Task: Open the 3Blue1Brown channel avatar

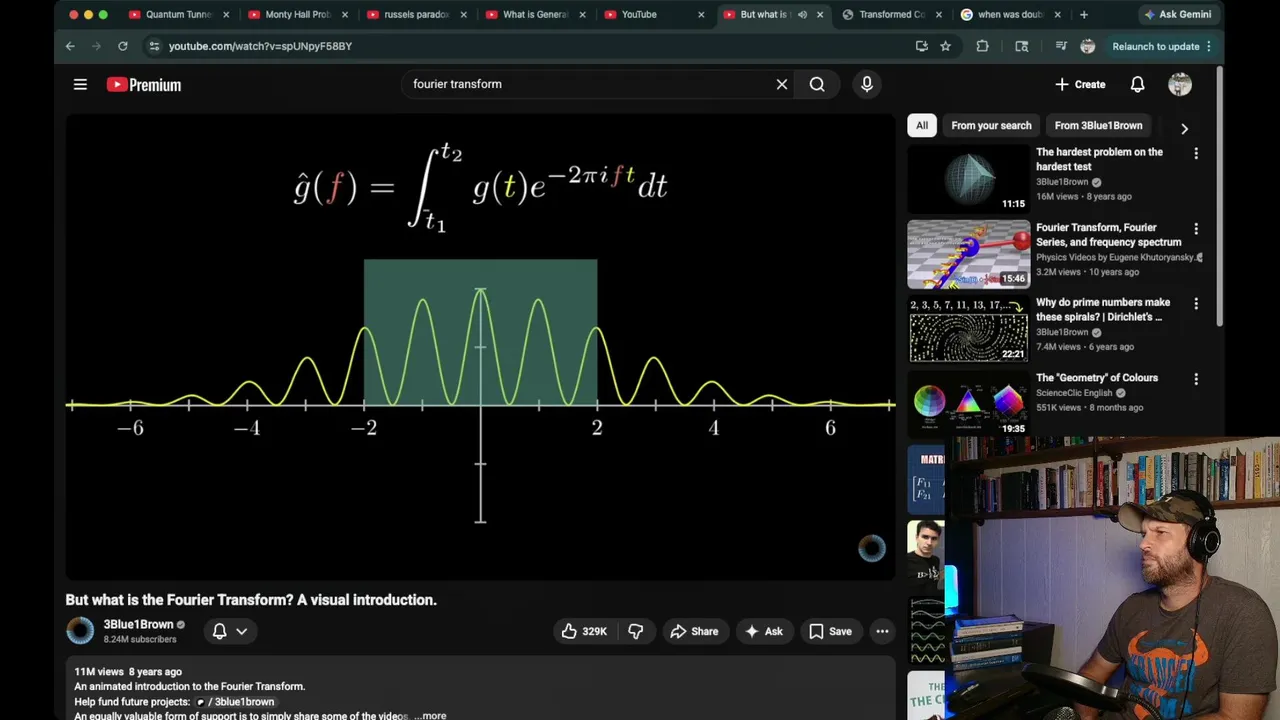Action: pos(80,631)
